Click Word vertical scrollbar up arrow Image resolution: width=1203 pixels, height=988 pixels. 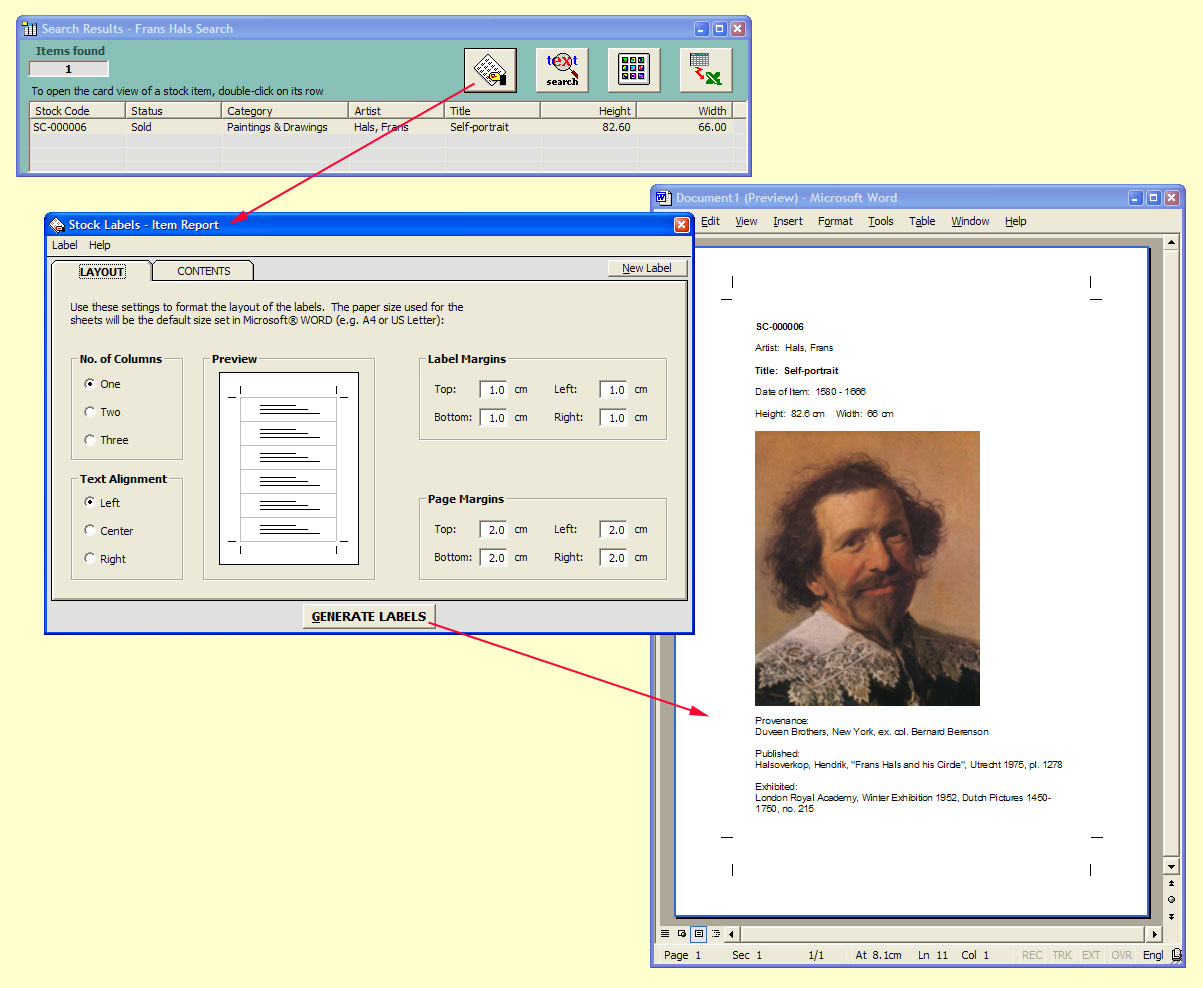[1171, 243]
